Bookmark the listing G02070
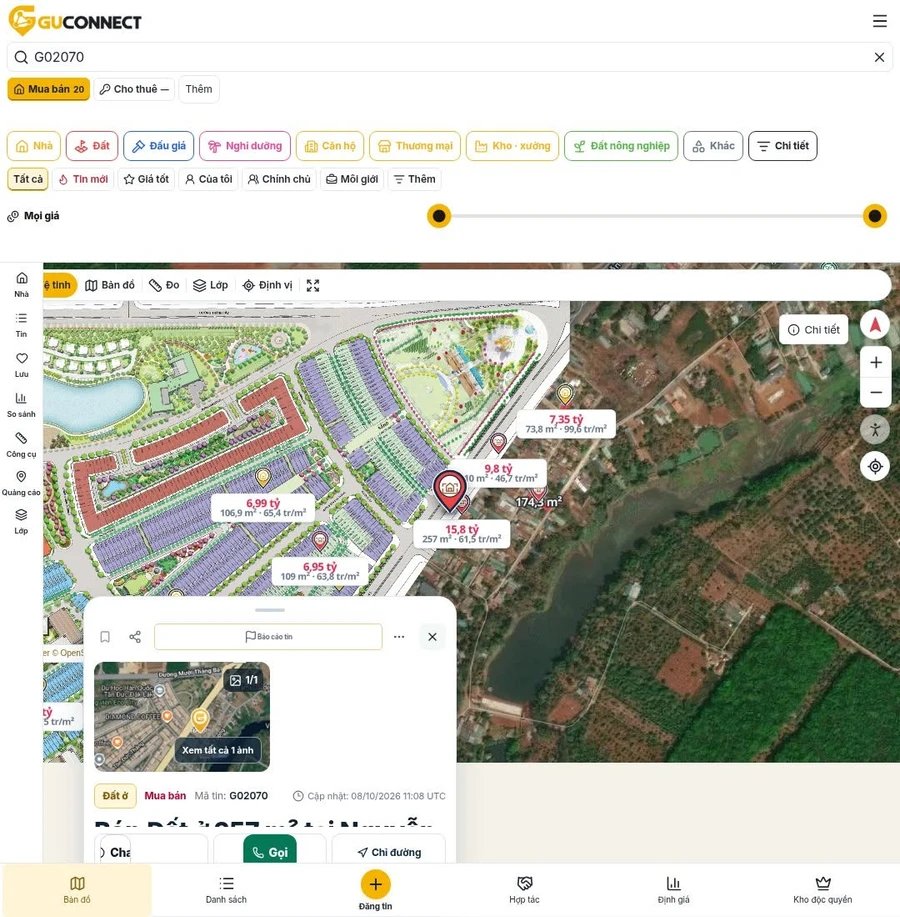 tap(105, 637)
